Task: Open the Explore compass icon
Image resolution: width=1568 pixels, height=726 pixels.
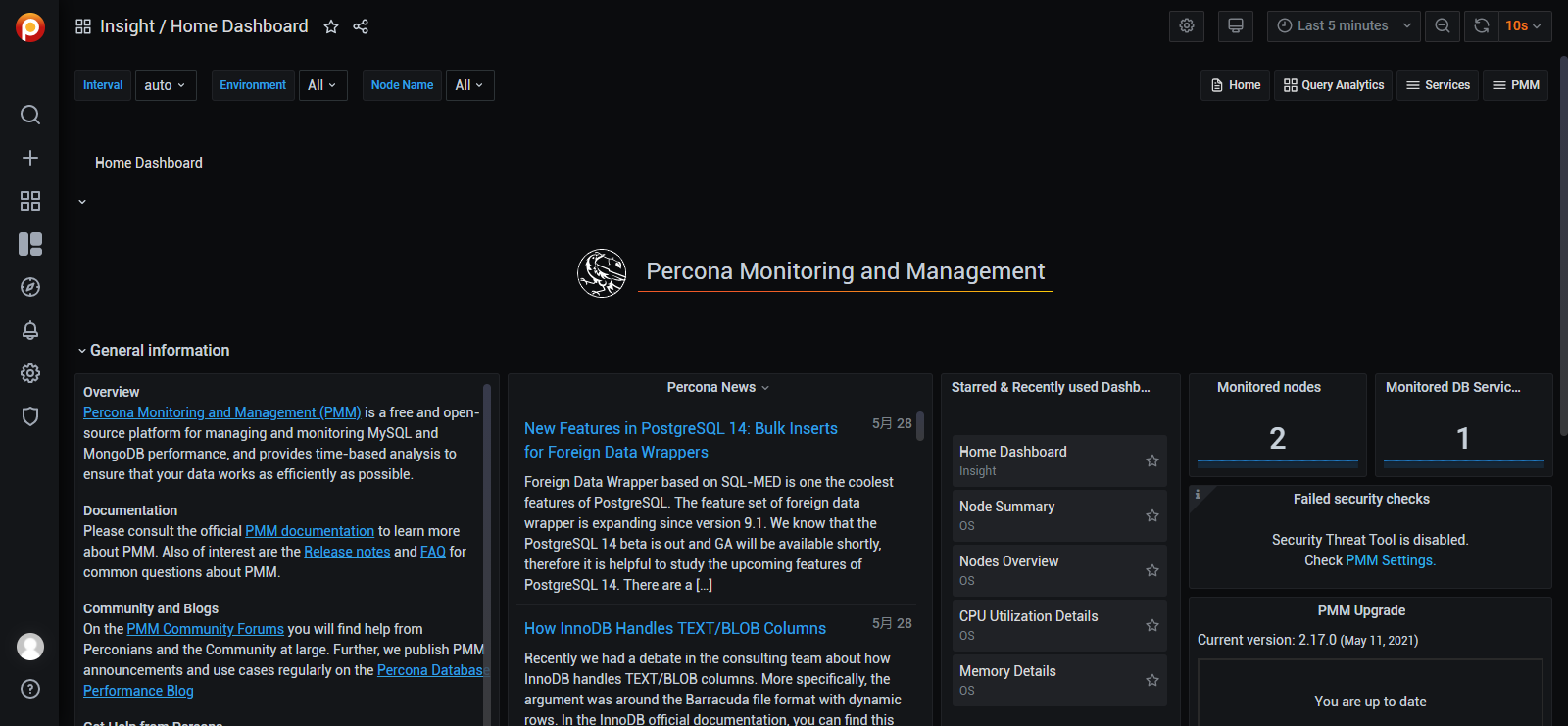Action: [30, 287]
